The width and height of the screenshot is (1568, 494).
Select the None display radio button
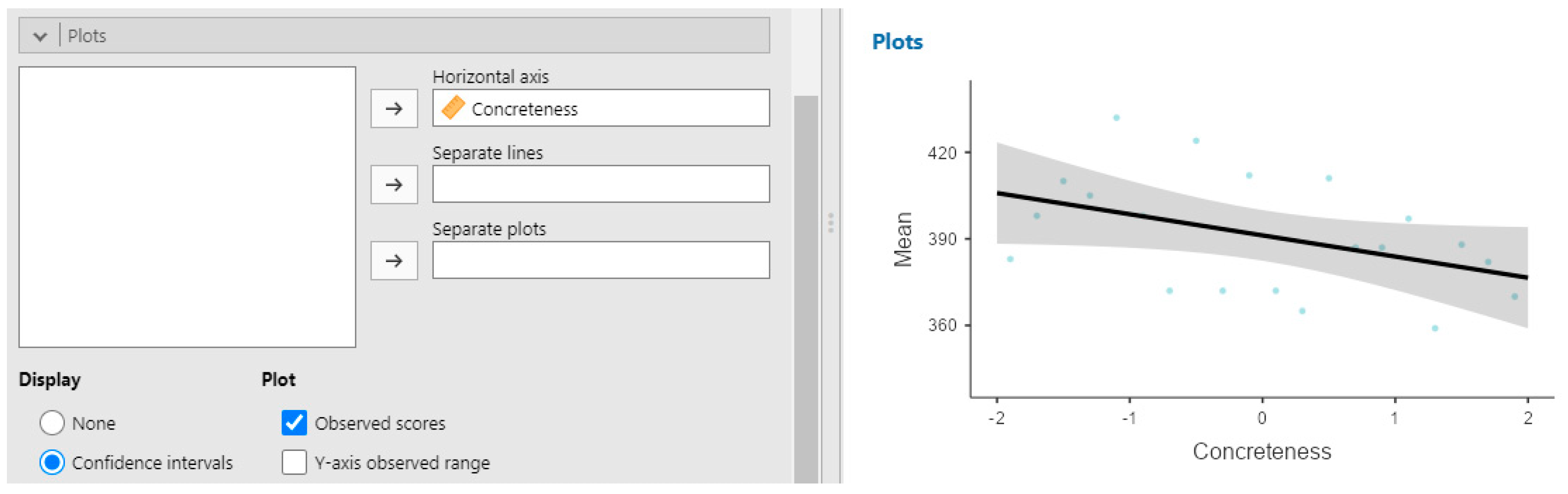coord(52,423)
